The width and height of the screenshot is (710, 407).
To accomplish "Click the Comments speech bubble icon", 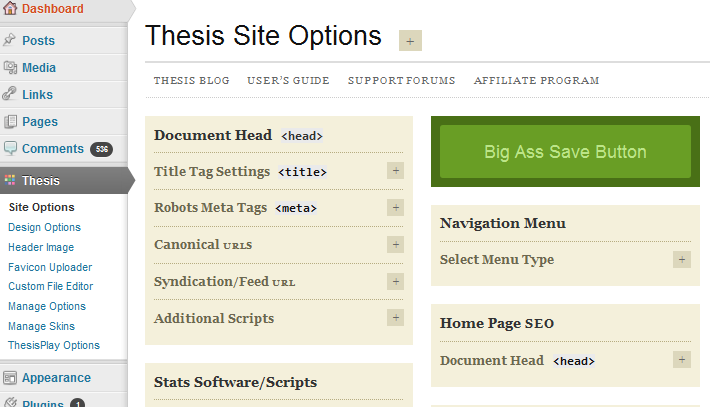I will pyautogui.click(x=10, y=148).
